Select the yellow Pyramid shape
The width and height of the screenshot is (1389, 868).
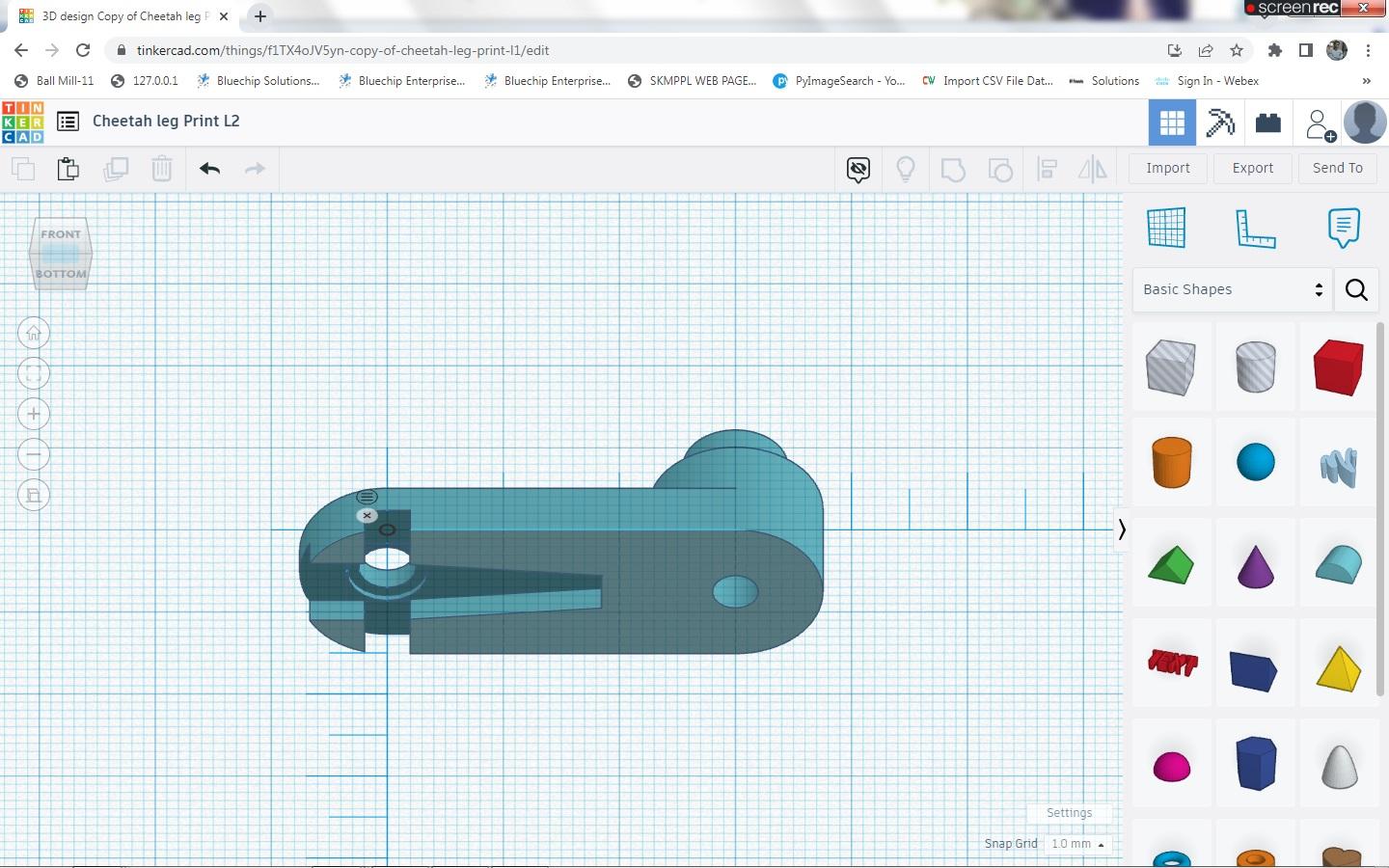coord(1339,668)
